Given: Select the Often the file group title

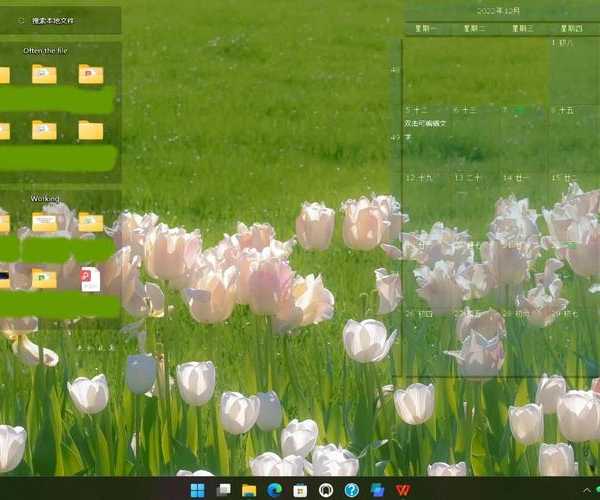Looking at the screenshot, I should tap(45, 50).
